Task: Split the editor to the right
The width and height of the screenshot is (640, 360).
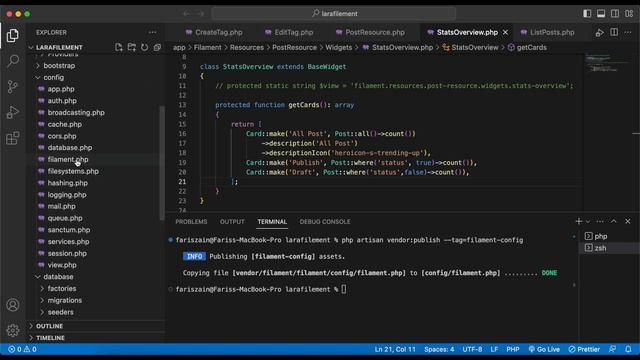Action: [614, 32]
